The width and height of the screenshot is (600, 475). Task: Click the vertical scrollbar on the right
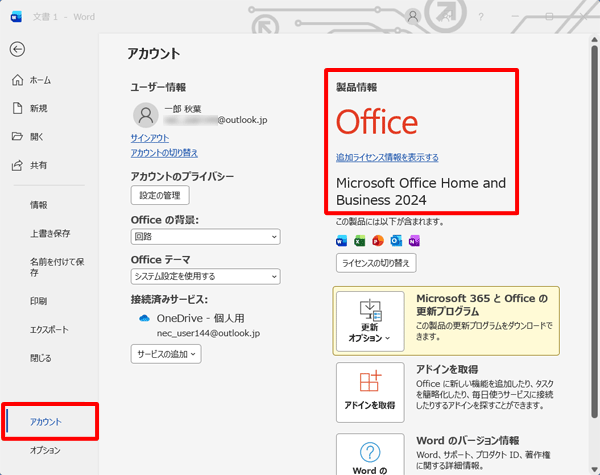pyautogui.click(x=594, y=232)
